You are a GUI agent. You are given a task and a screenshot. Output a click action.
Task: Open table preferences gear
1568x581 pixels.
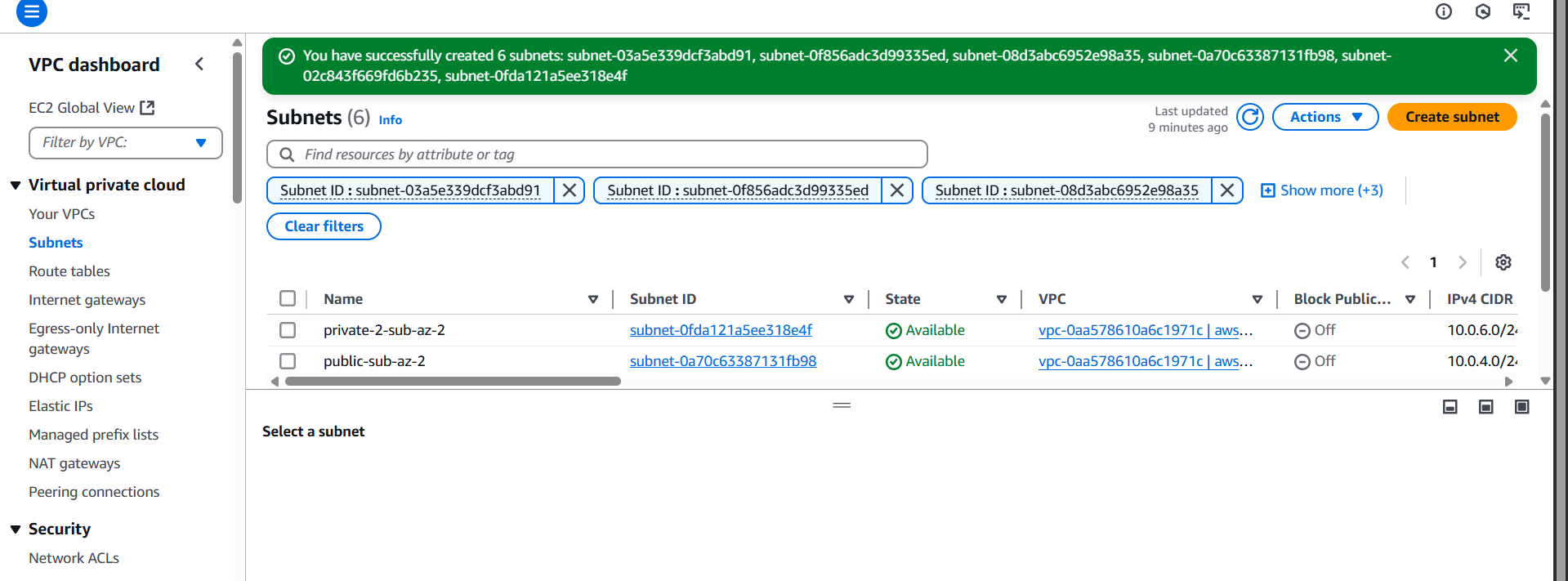(x=1503, y=262)
